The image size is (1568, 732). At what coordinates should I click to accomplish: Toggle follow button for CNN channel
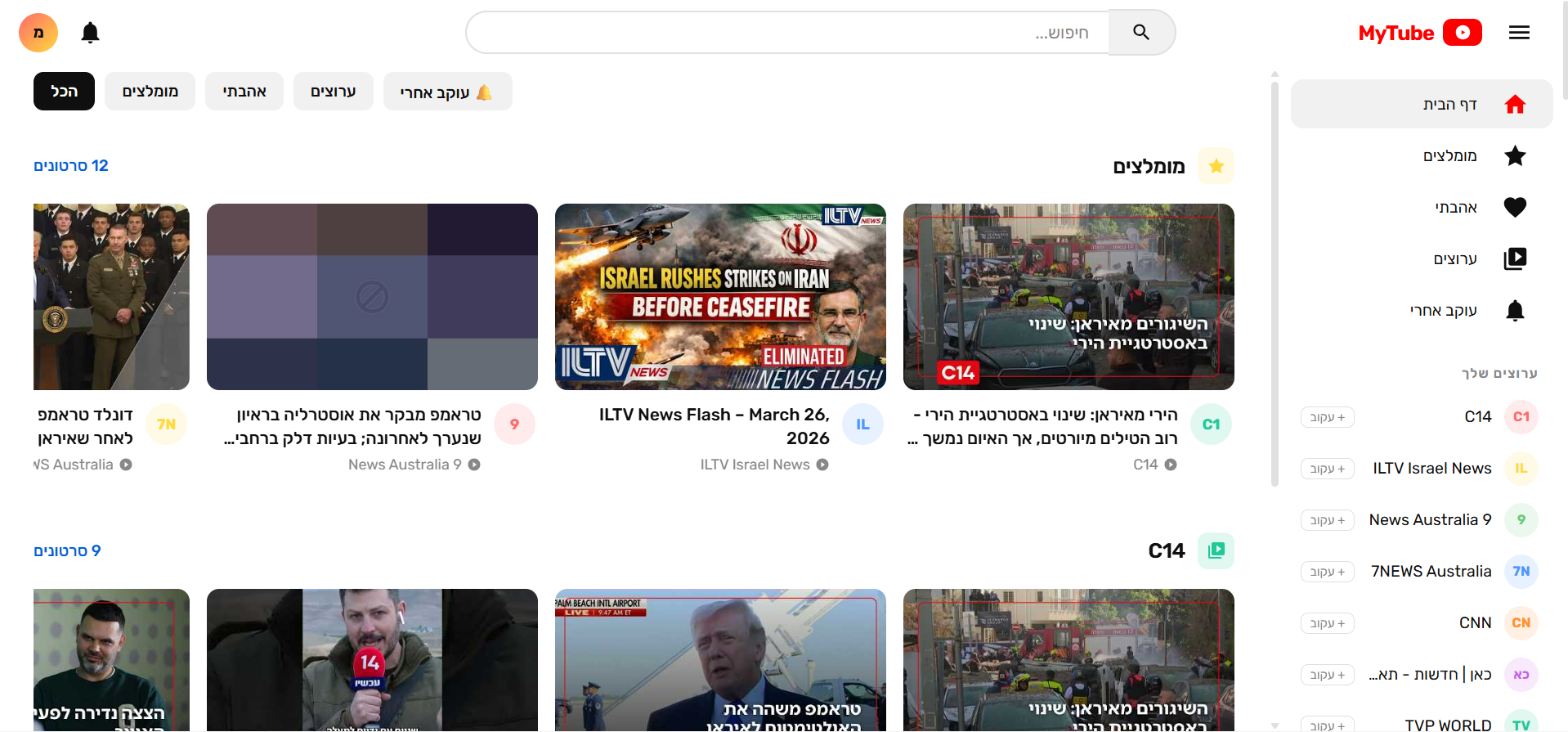1327,623
